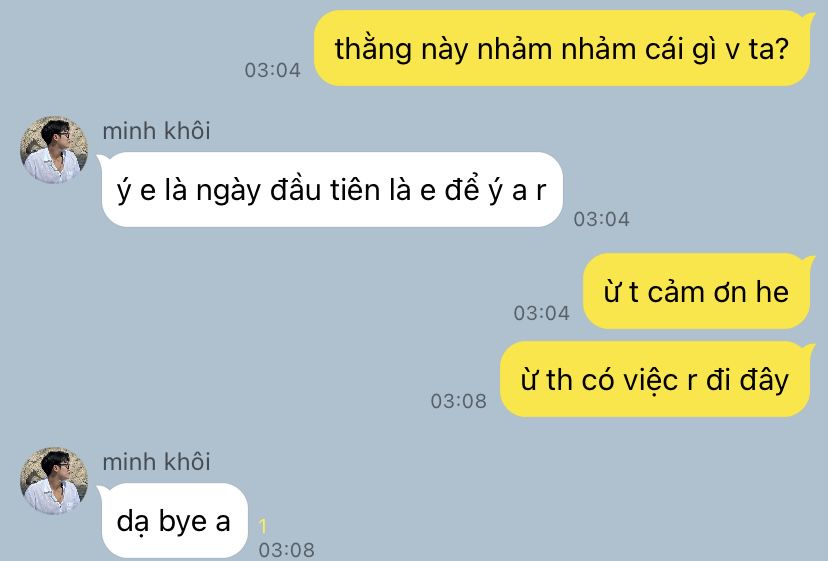The image size is (828, 561).
Task: Click the 03:08 time beside 'ừ th có việc'
Action: click(x=458, y=401)
